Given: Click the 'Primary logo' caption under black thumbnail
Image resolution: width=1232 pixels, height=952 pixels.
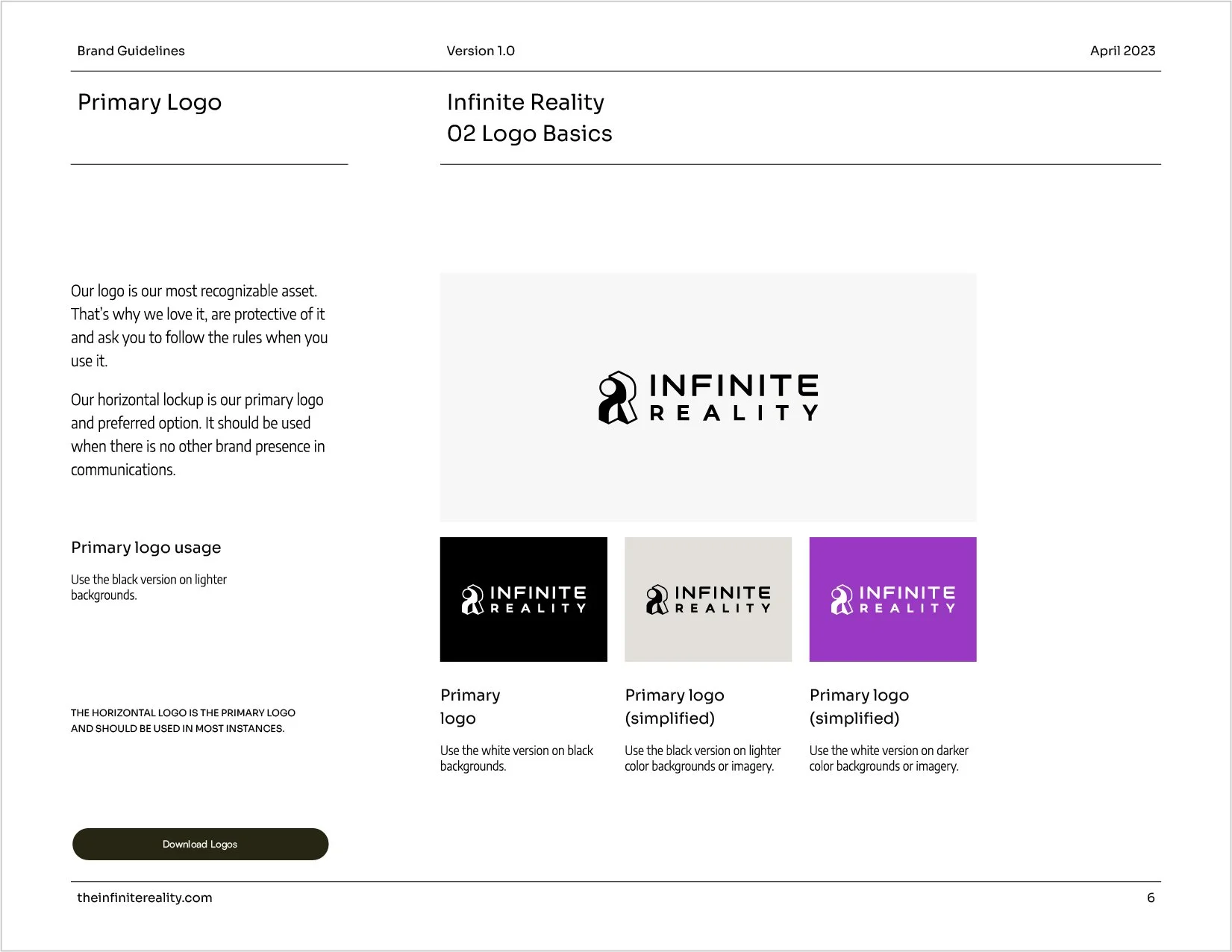Looking at the screenshot, I should click(x=470, y=707).
